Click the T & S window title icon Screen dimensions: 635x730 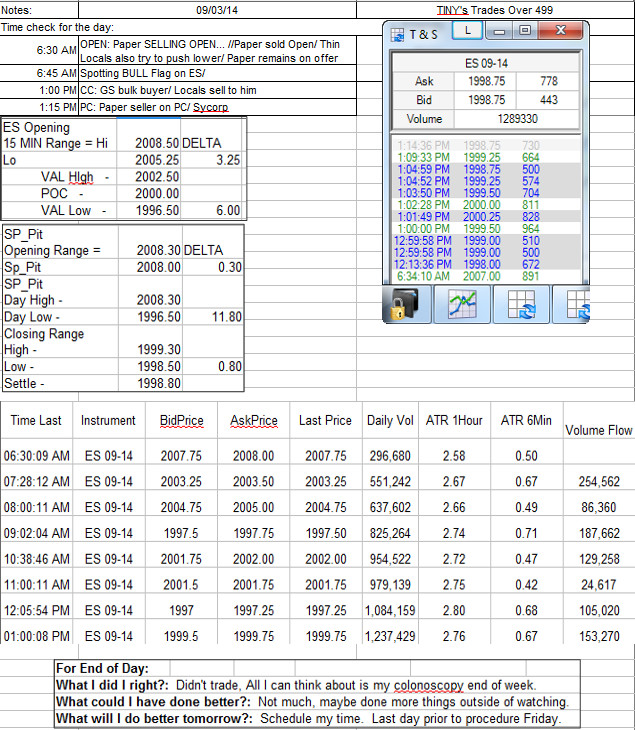[397, 34]
